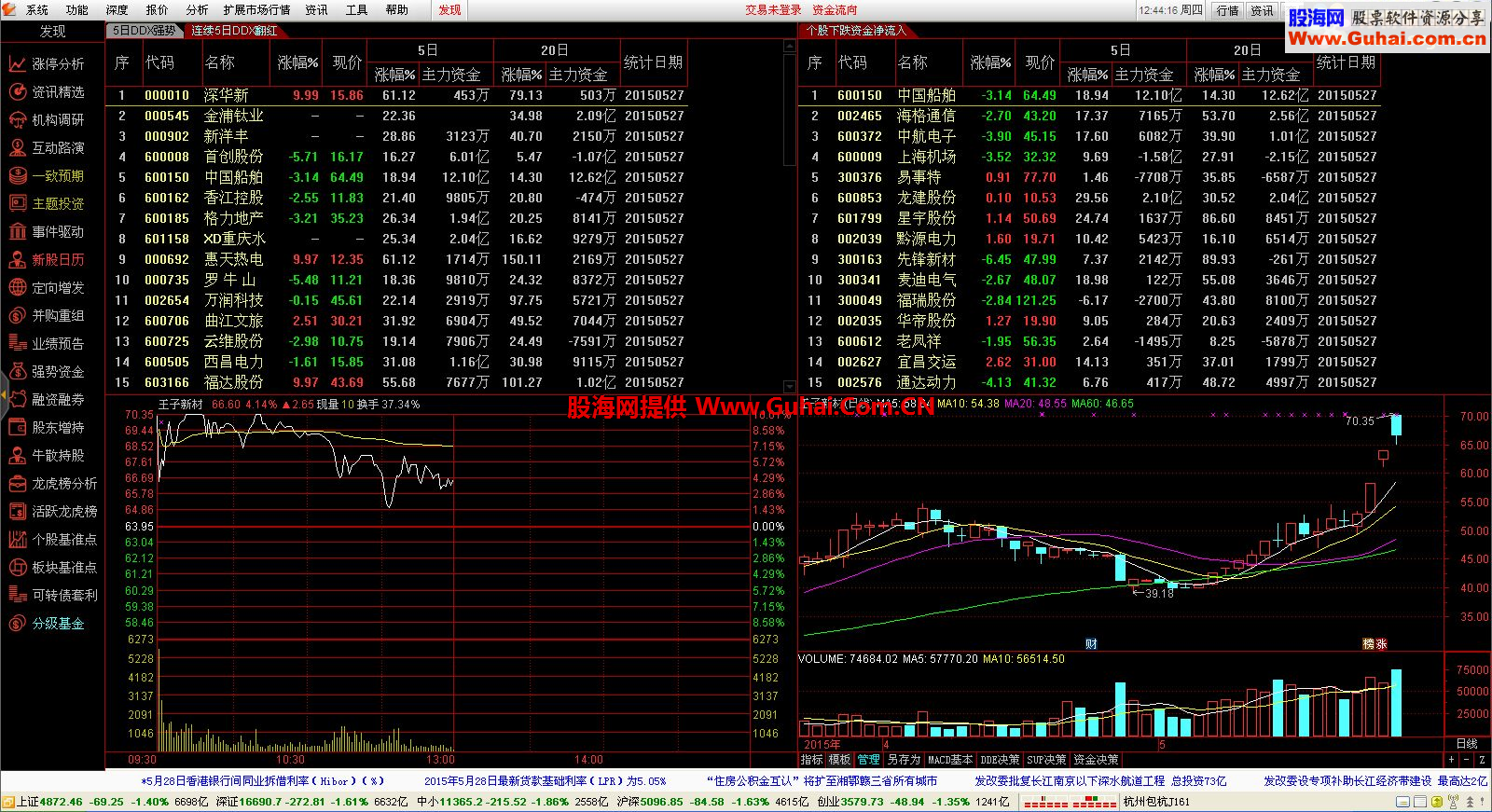Select the 发现 item in the menu bar

tap(449, 10)
